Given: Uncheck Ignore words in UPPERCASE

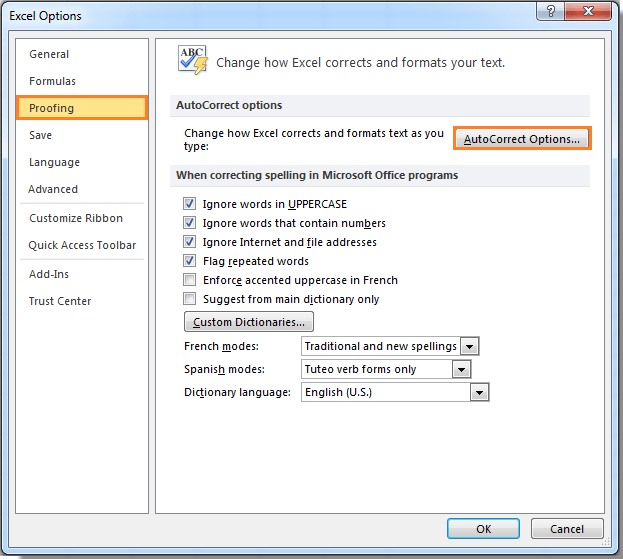Looking at the screenshot, I should pos(190,204).
